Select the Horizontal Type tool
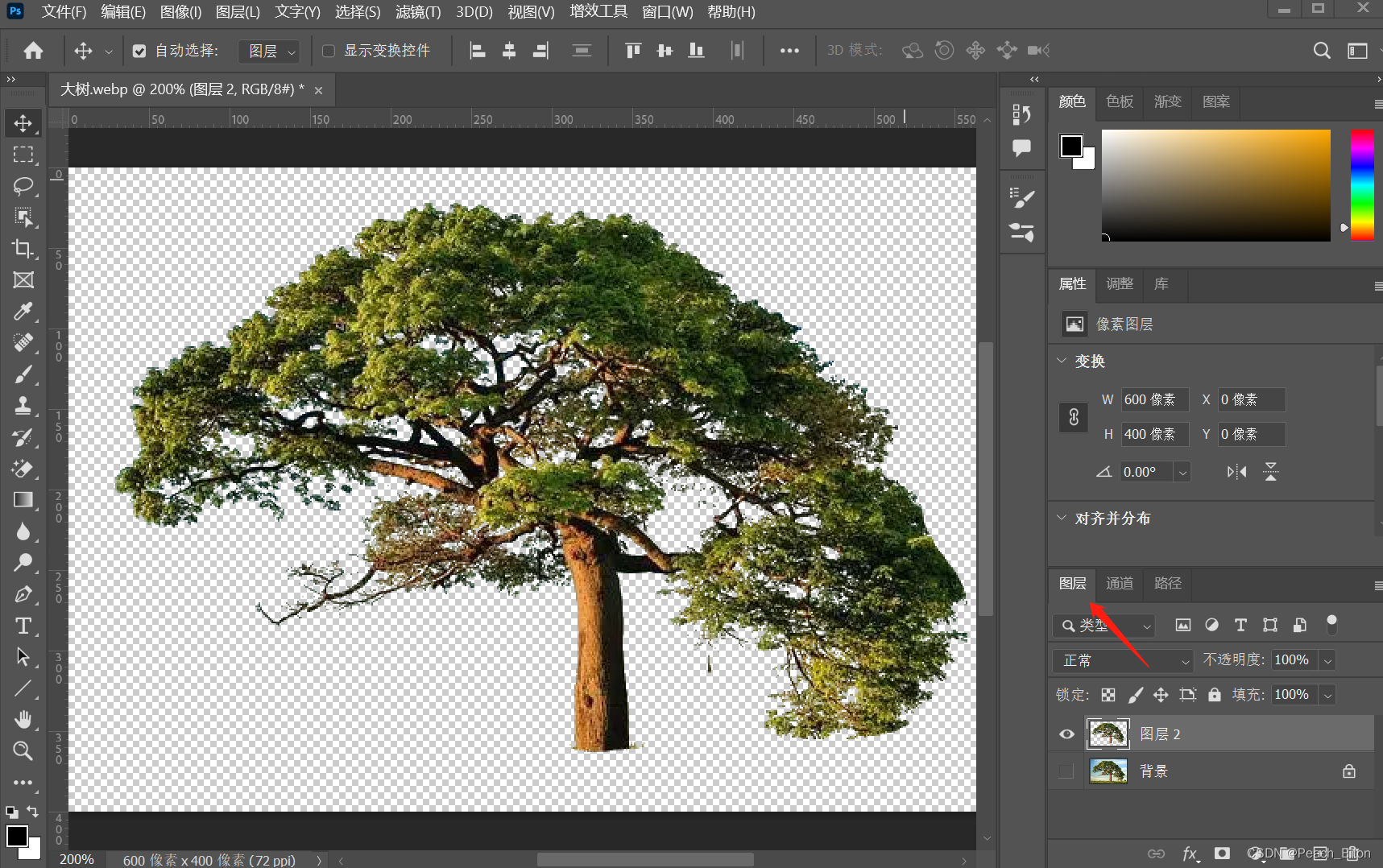The width and height of the screenshot is (1383, 868). [23, 626]
